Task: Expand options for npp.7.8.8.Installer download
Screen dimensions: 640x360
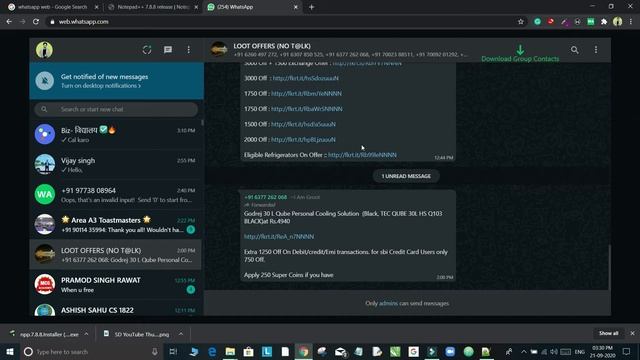Action: (x=86, y=334)
